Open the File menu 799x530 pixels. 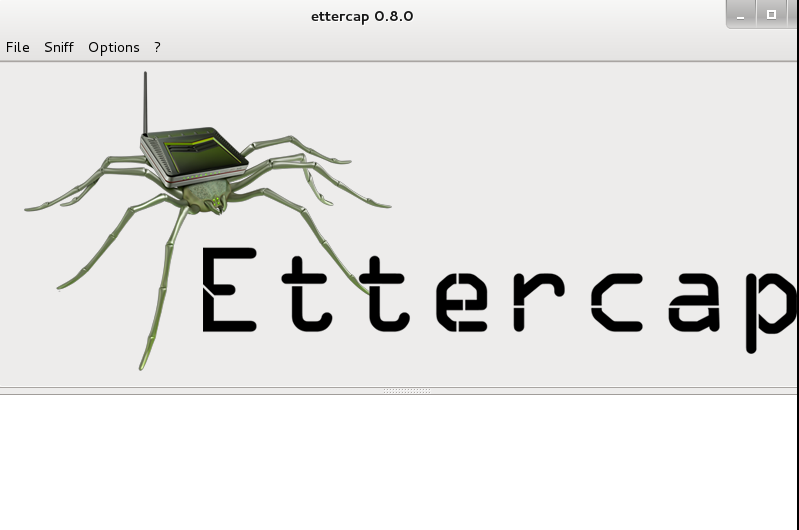pos(17,47)
